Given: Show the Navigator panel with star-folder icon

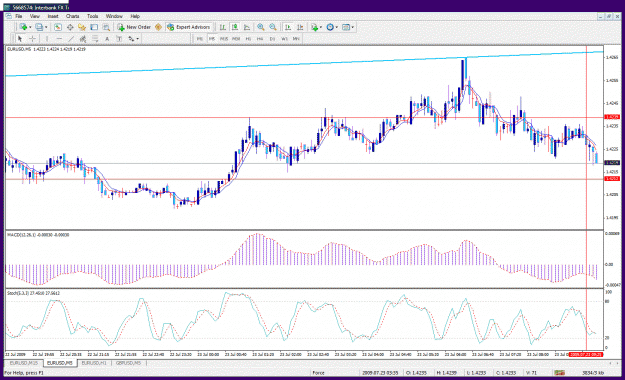Looking at the screenshot, I should [x=82, y=27].
